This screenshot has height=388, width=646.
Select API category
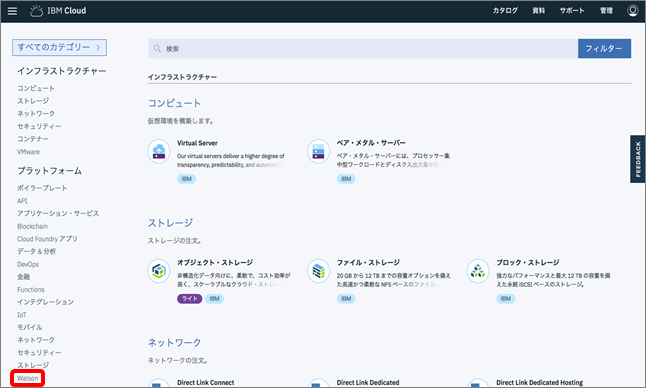coord(22,201)
